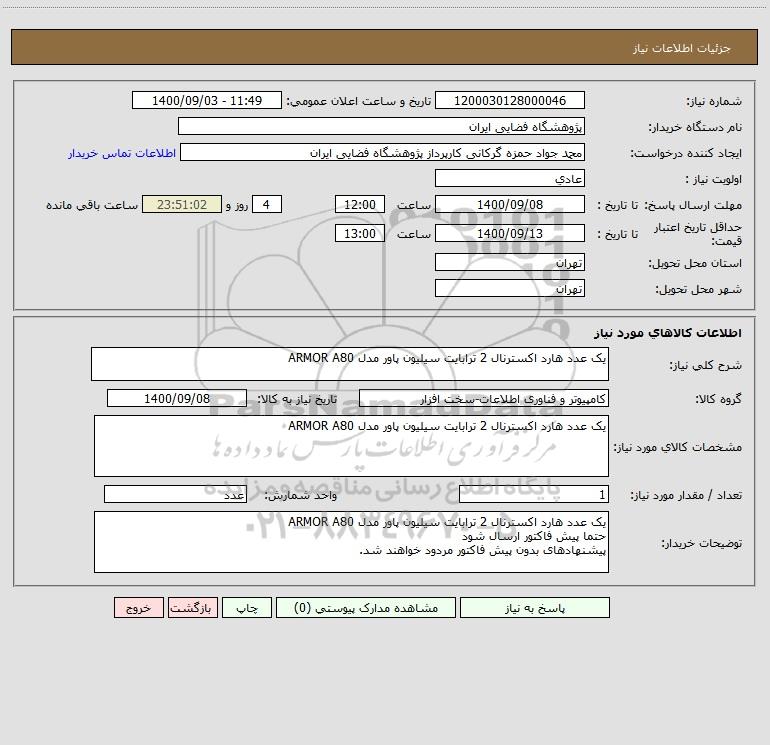The width and height of the screenshot is (770, 745).
Task: Click the گروه کالا field
Action: point(484,398)
